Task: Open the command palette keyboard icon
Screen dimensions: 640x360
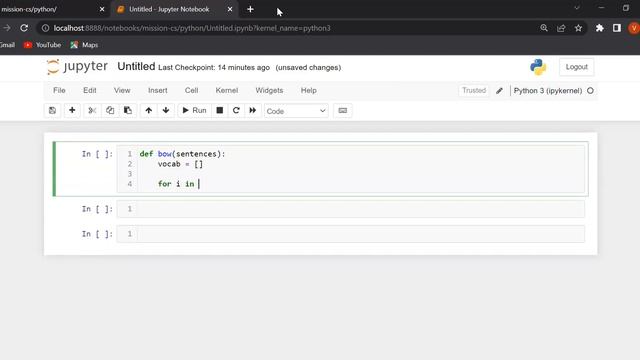Action: point(342,111)
